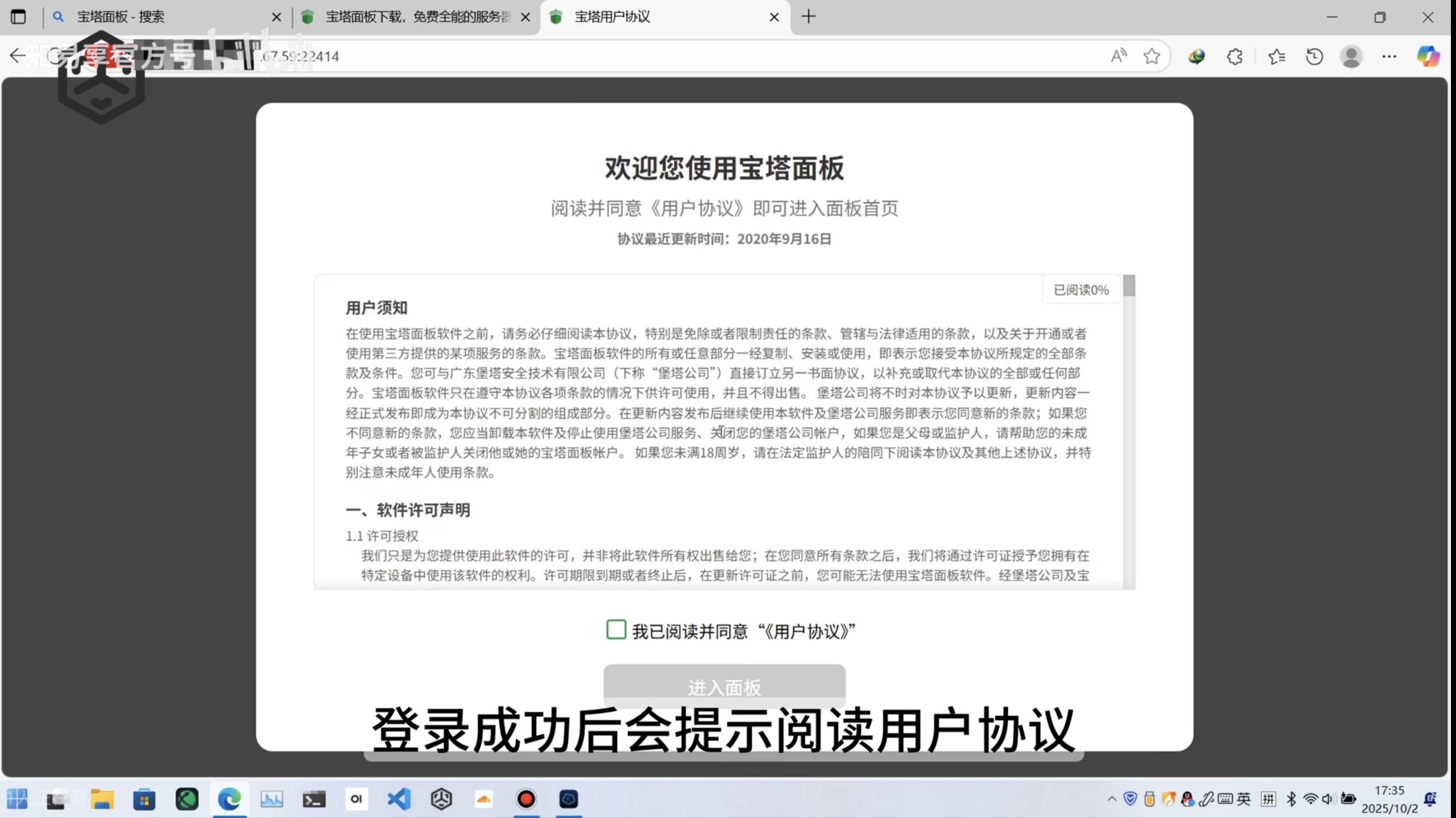Viewport: 1456px width, 818px height.
Task: Add this page to favorites star
Action: 1152,56
